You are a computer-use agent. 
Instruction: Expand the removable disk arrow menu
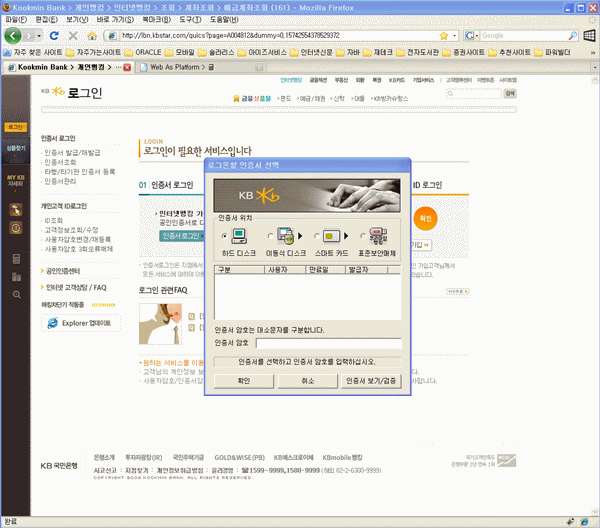(300, 236)
